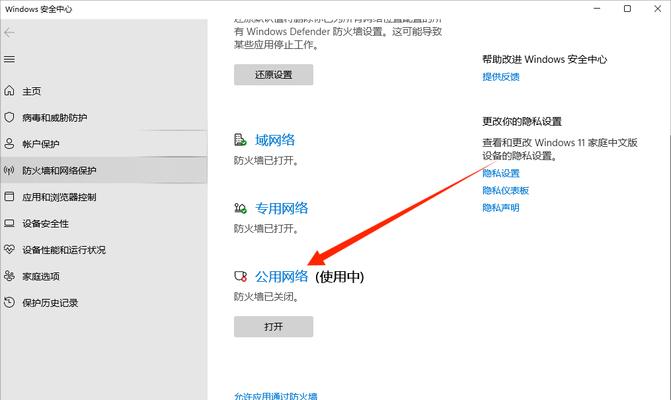Click the 更改你的隐私设置 heading
Screen dimensions: 671x400
coord(522,121)
